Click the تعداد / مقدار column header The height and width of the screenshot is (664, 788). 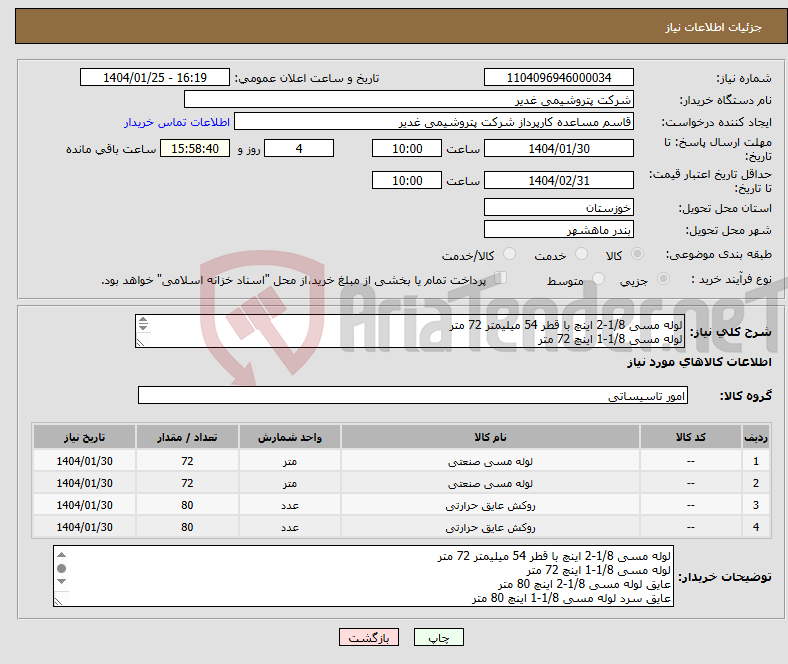(187, 437)
